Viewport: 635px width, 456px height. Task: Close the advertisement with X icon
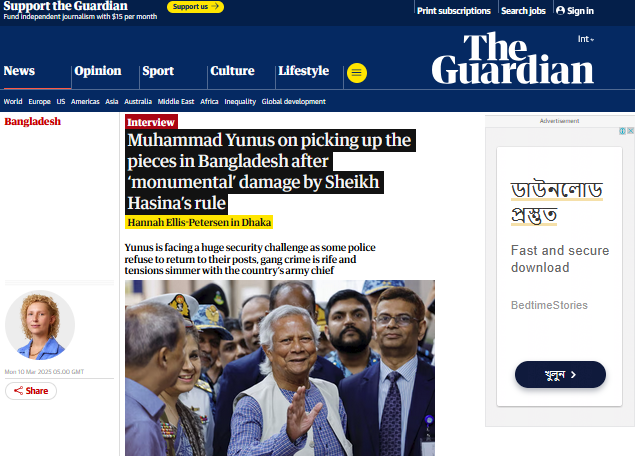tap(631, 131)
